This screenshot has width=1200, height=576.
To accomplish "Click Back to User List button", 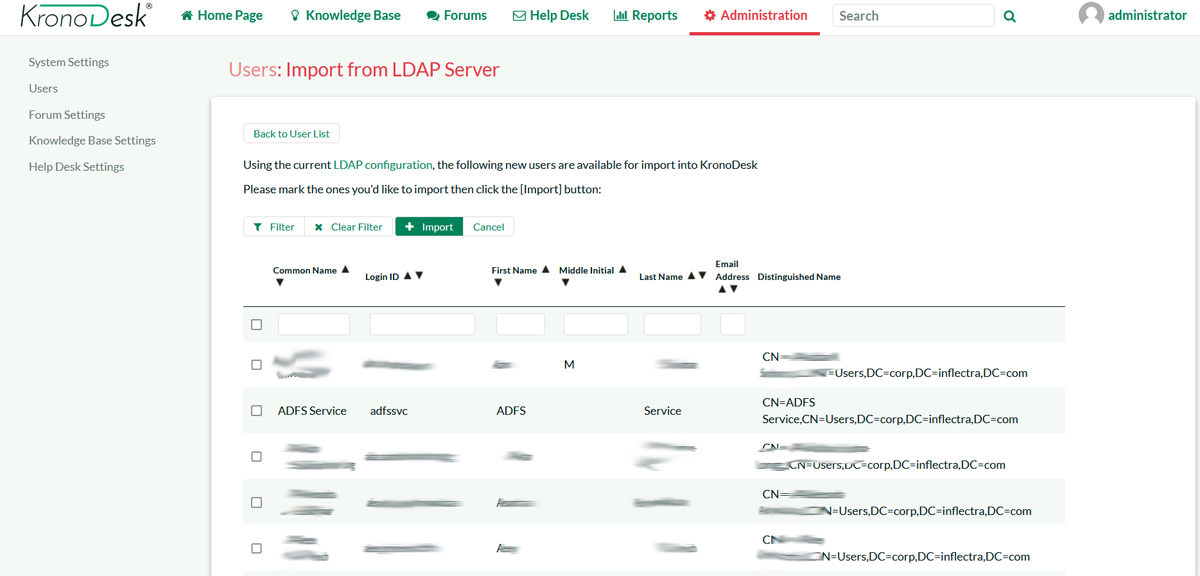I will click(291, 134).
